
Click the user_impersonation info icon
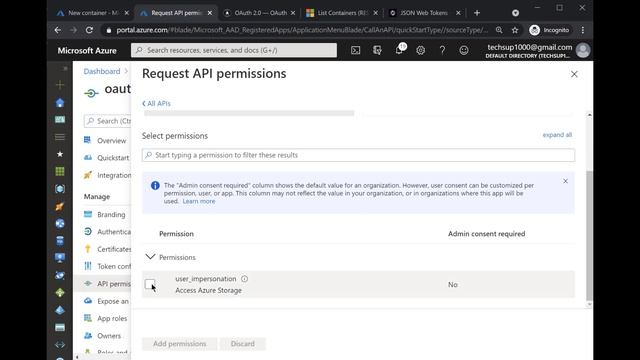pos(244,279)
